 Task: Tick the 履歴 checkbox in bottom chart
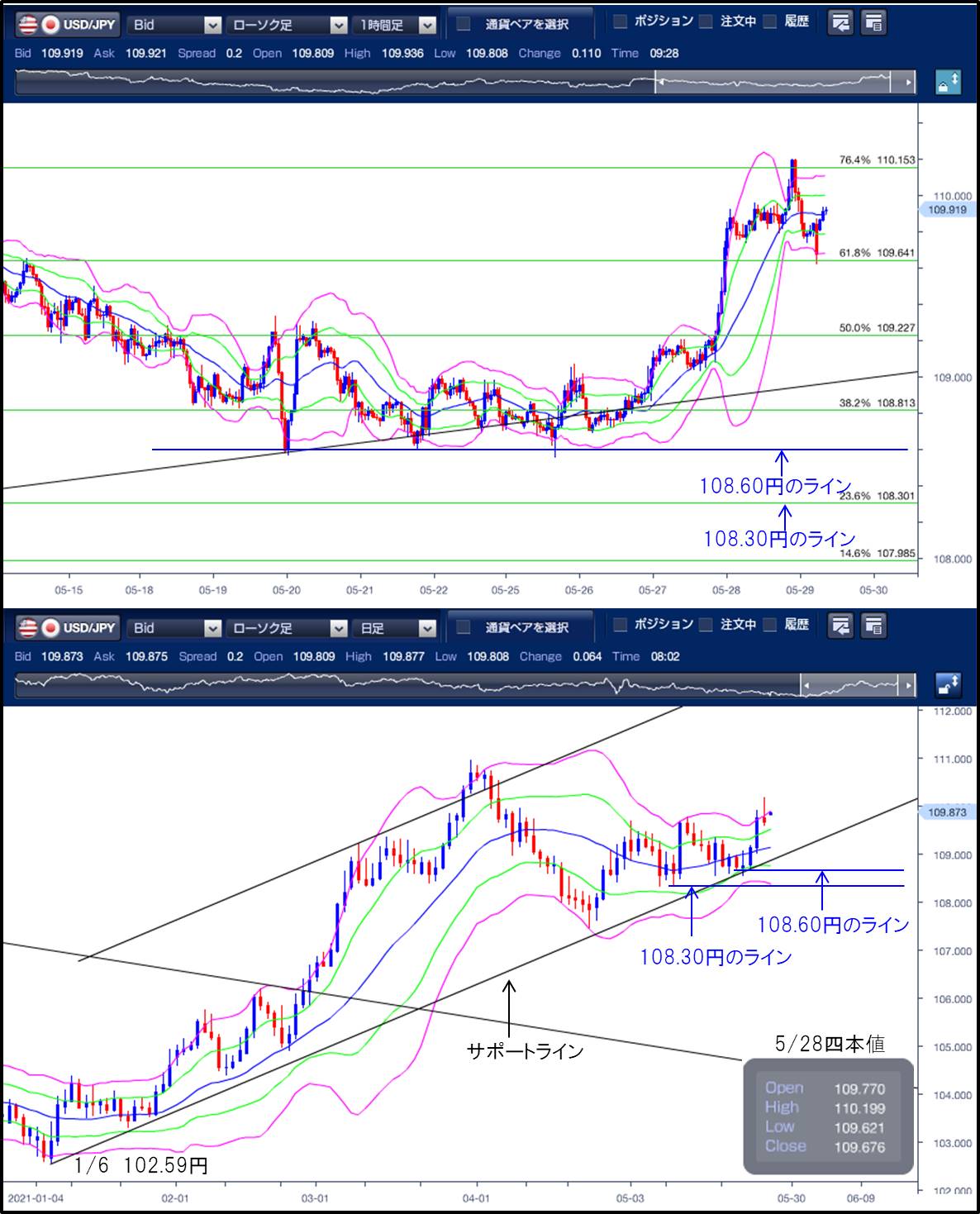770,625
